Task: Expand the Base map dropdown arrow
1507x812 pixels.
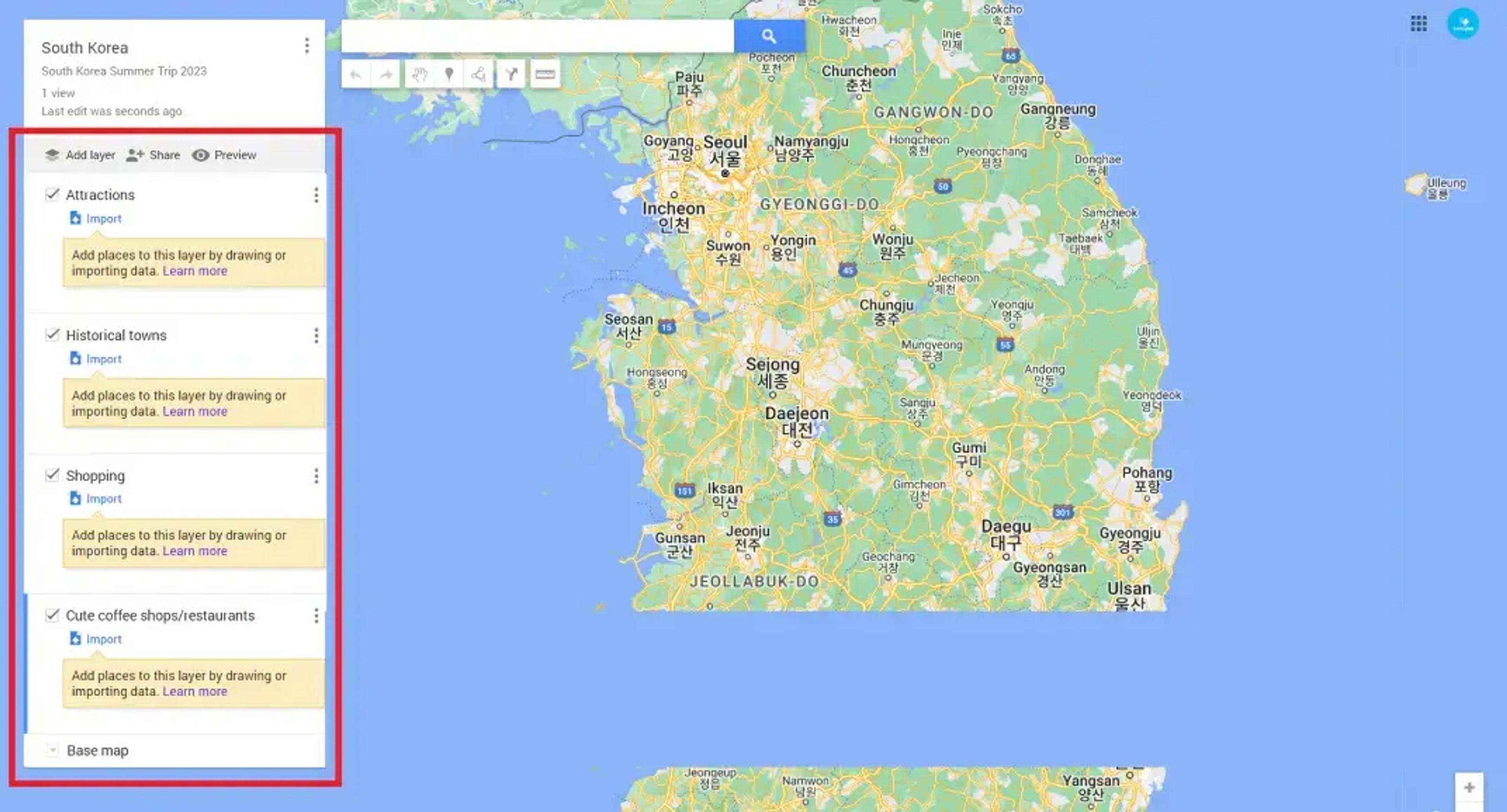Action: 52,750
